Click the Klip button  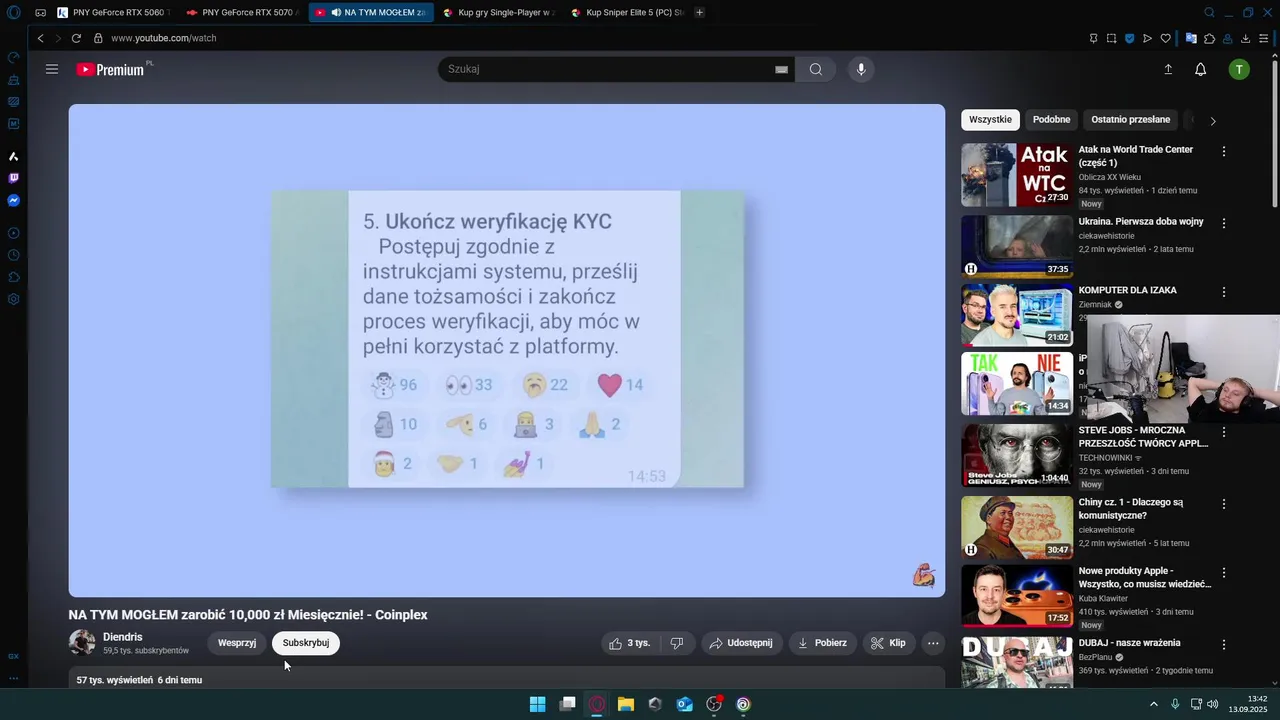[x=889, y=643]
